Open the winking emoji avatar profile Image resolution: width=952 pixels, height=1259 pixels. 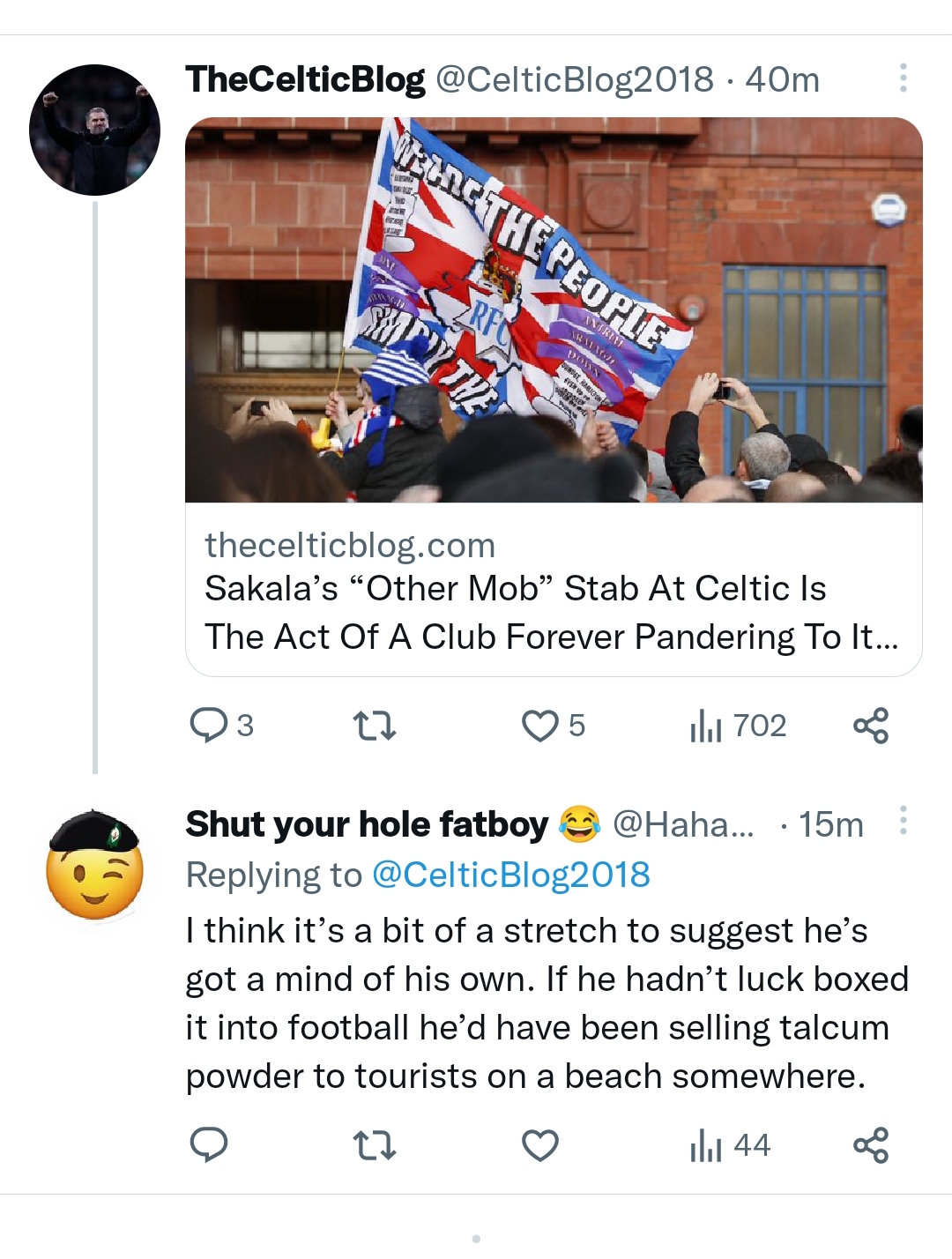pos(94,866)
